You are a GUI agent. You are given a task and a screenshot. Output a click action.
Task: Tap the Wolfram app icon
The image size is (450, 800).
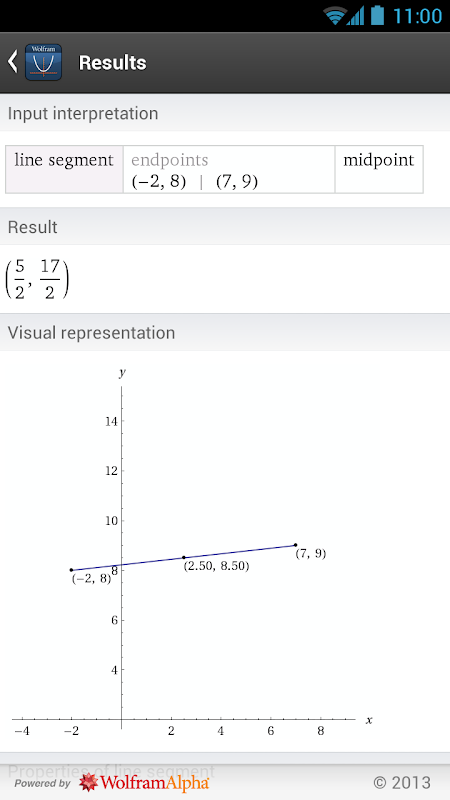pos(43,62)
